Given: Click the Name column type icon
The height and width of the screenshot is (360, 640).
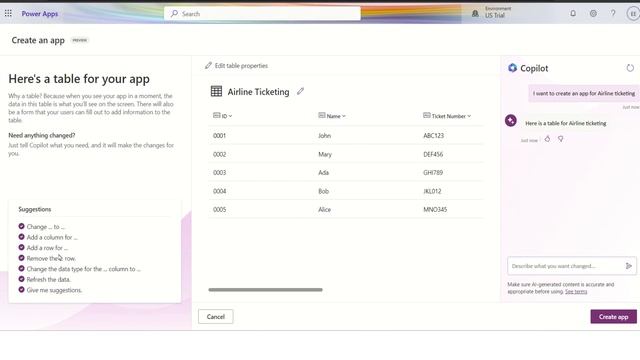Looking at the screenshot, I should (322, 116).
